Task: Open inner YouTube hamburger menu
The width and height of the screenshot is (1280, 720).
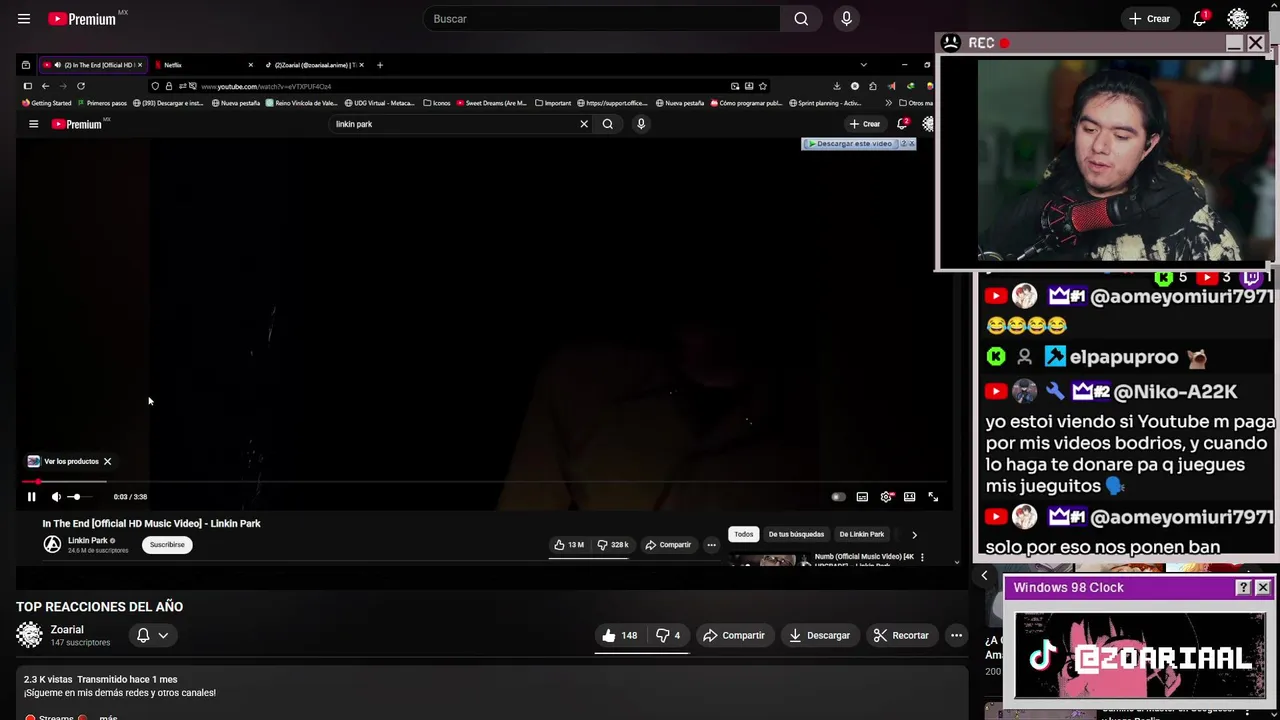Action: click(33, 124)
